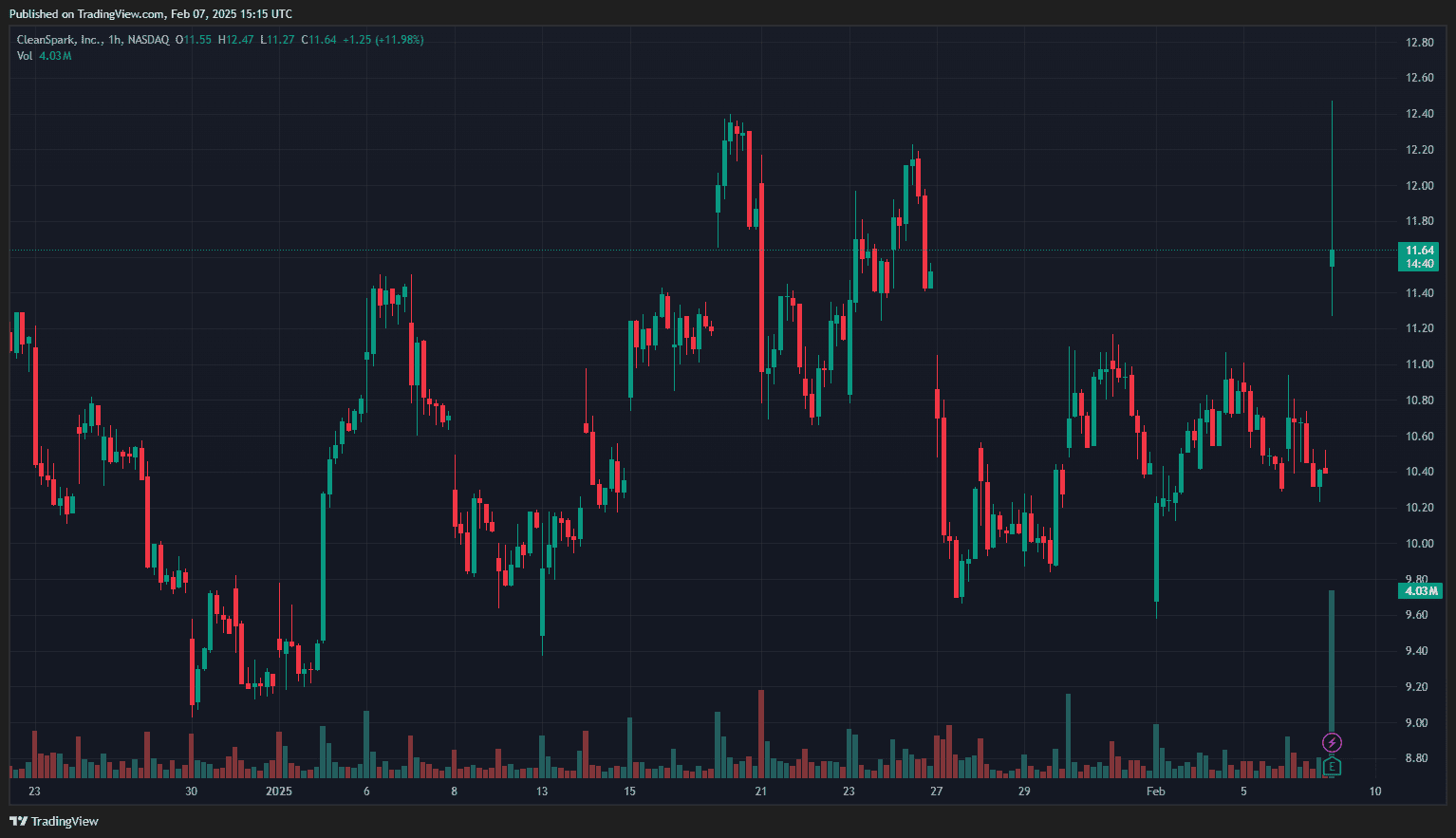Click the 30 date label on time axis
The image size is (1456, 838).
tap(192, 791)
